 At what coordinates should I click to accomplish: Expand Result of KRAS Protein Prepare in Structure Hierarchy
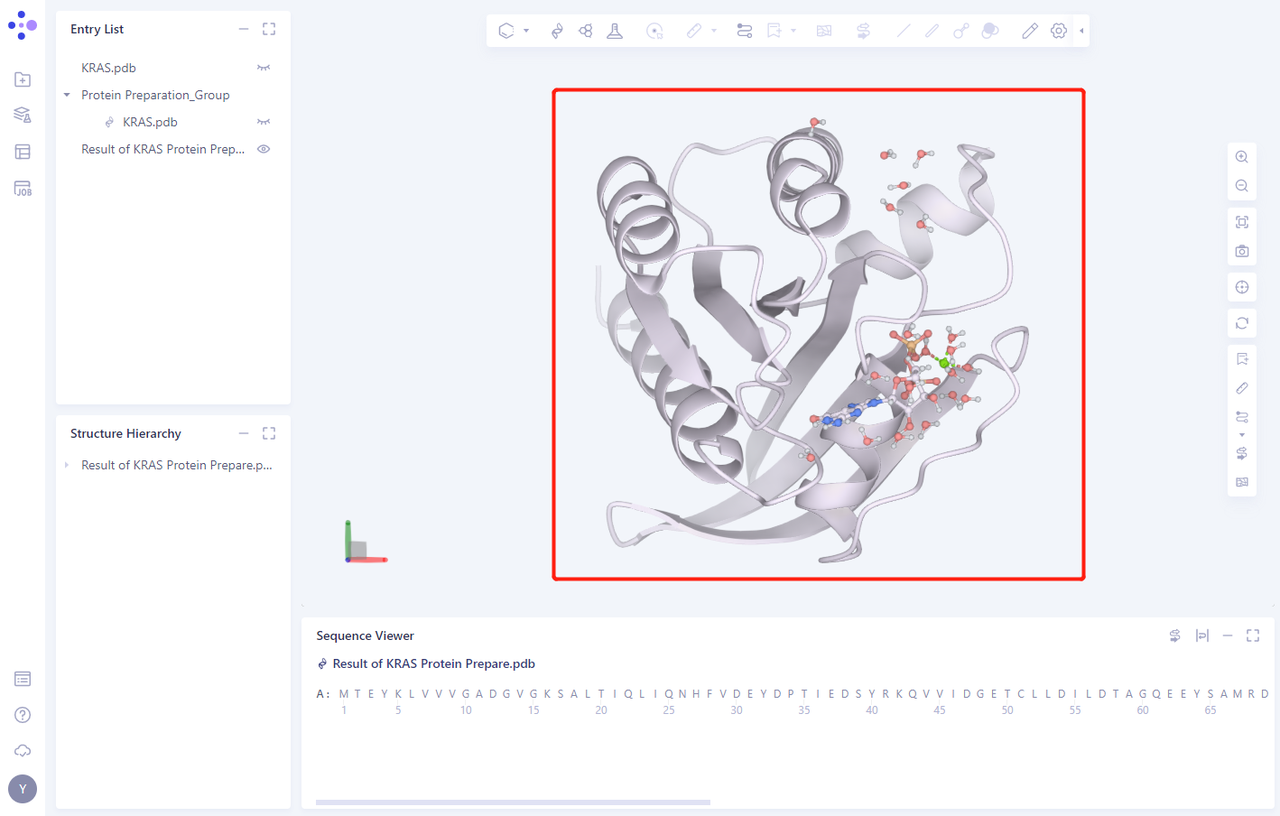67,465
